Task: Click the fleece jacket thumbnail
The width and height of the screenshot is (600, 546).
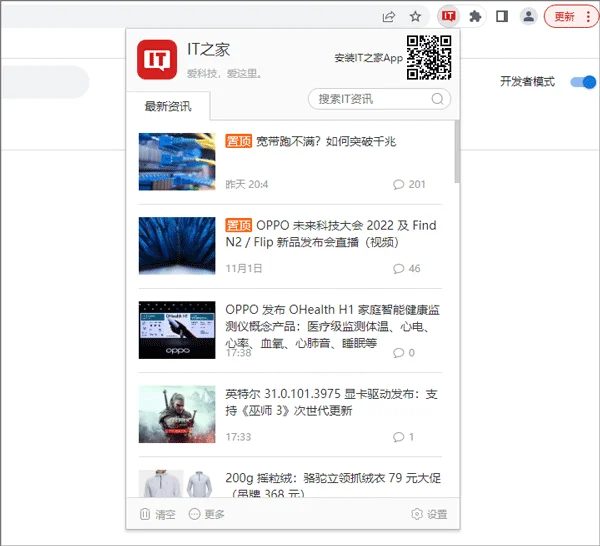Action: pos(177,484)
